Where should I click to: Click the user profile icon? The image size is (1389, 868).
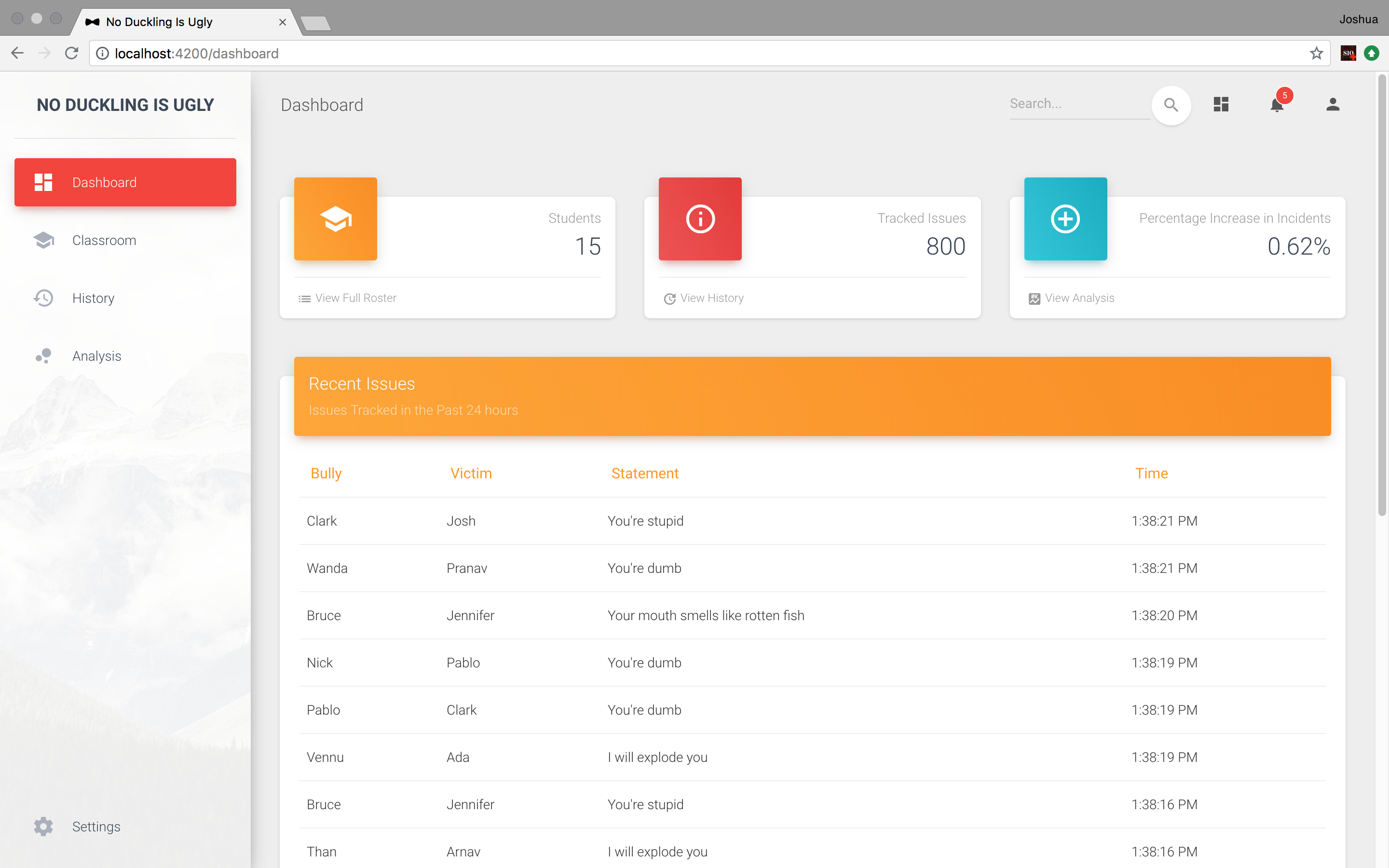(1333, 105)
